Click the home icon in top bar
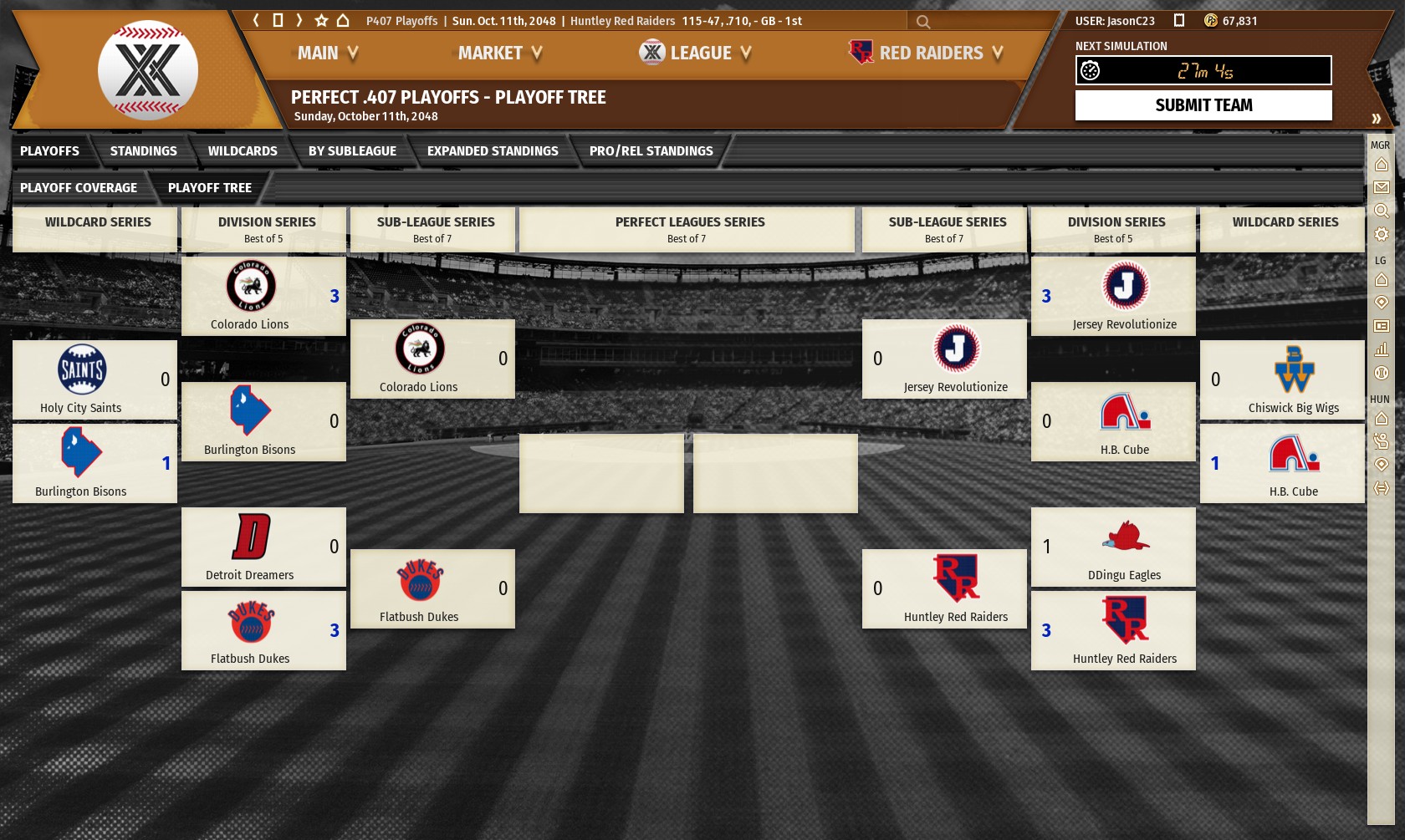This screenshot has height=840, width=1405. point(343,20)
